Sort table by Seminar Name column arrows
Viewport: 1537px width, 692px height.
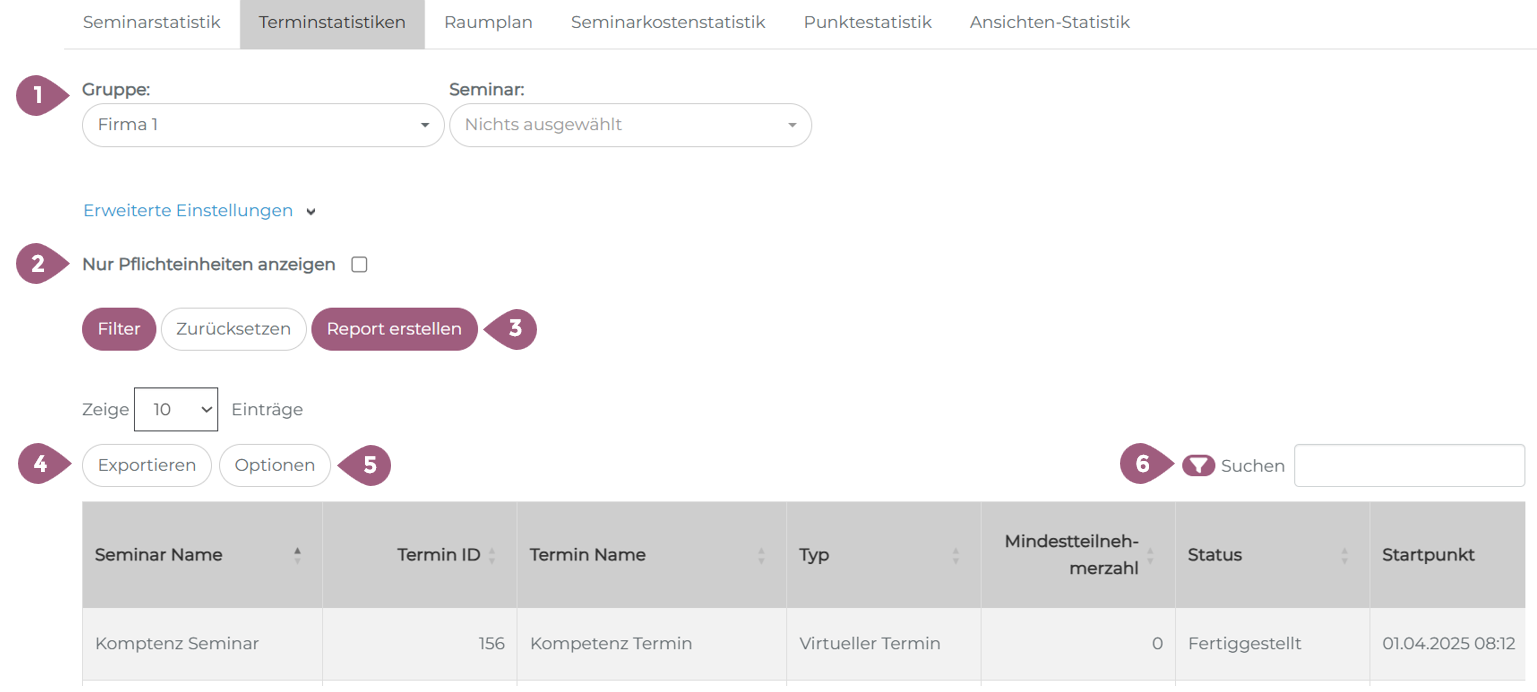pyautogui.click(x=297, y=555)
